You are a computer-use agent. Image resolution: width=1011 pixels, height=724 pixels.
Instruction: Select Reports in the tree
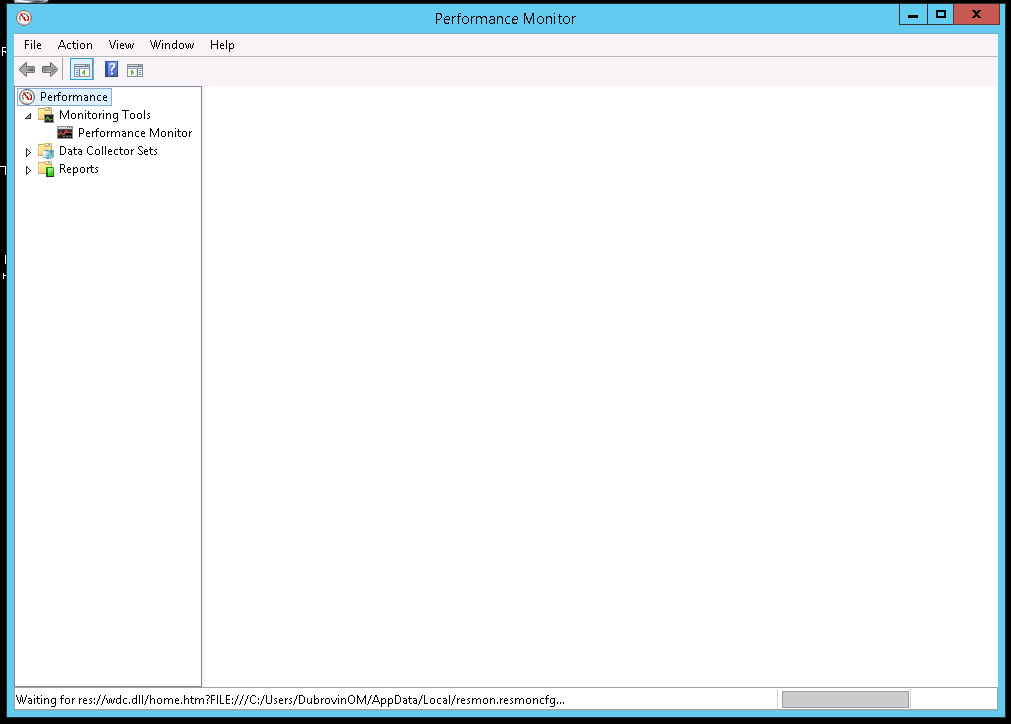[x=79, y=169]
